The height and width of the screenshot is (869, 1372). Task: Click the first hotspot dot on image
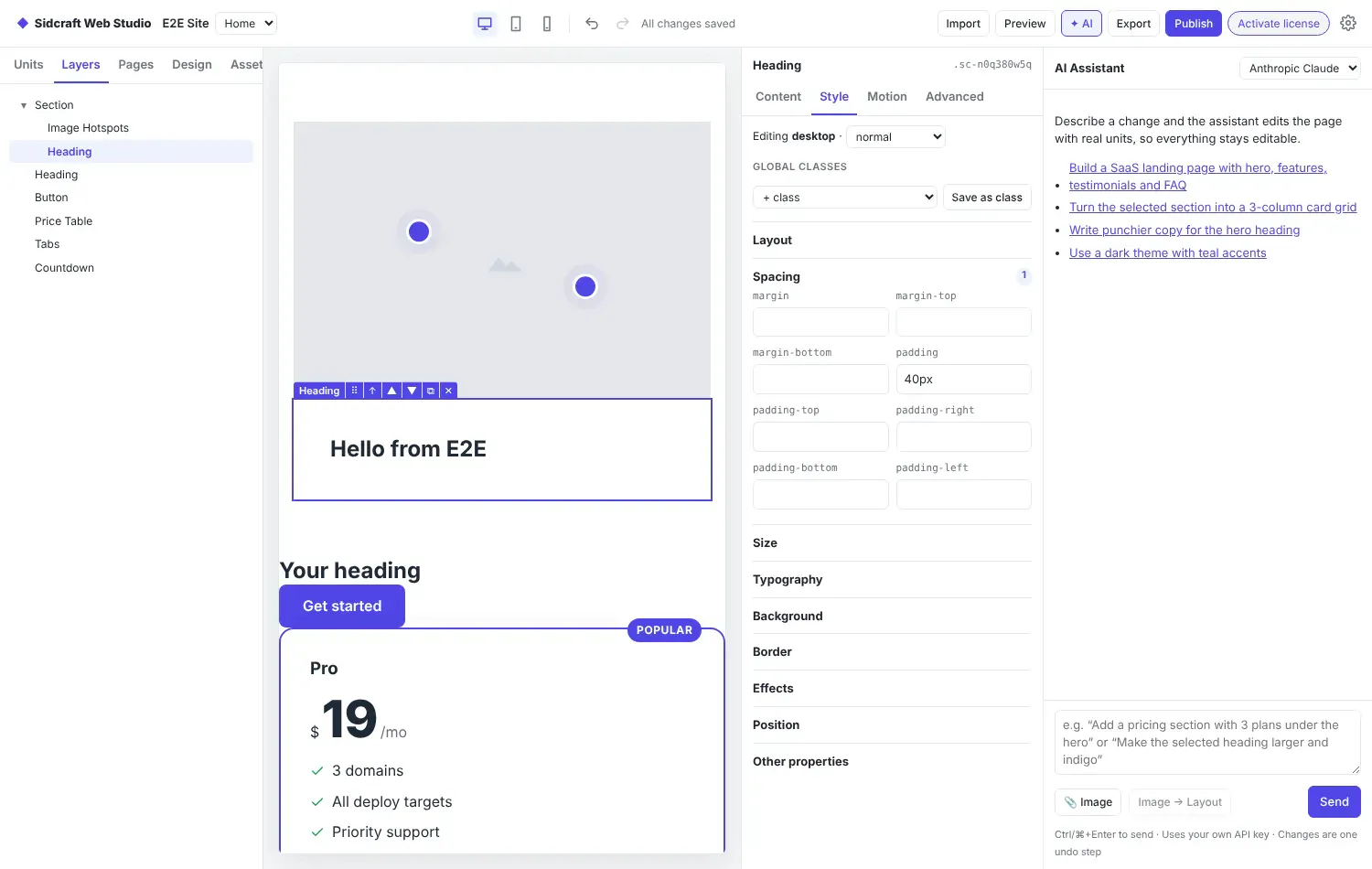click(419, 231)
